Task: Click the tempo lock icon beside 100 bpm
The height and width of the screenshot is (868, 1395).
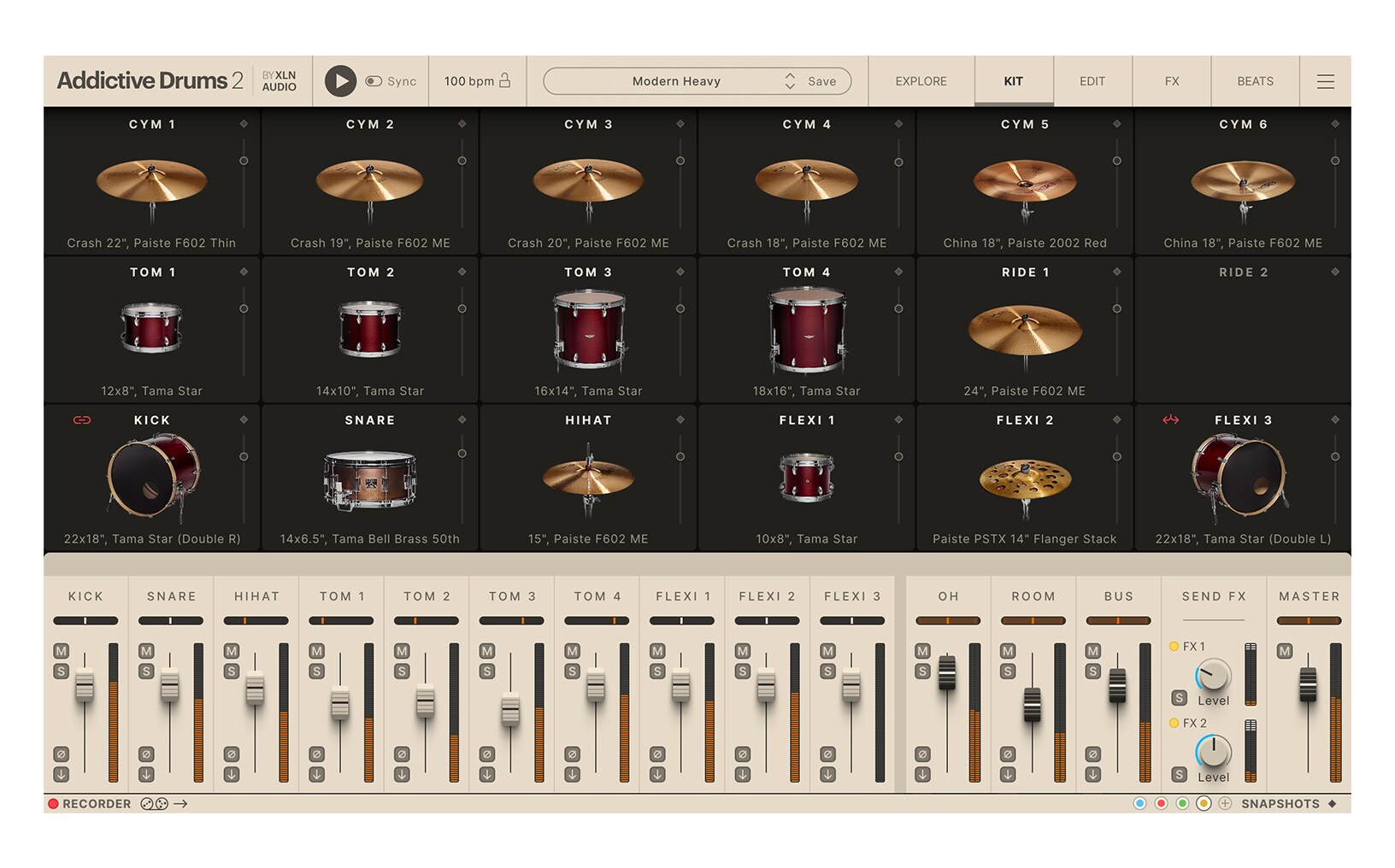Action: (505, 80)
